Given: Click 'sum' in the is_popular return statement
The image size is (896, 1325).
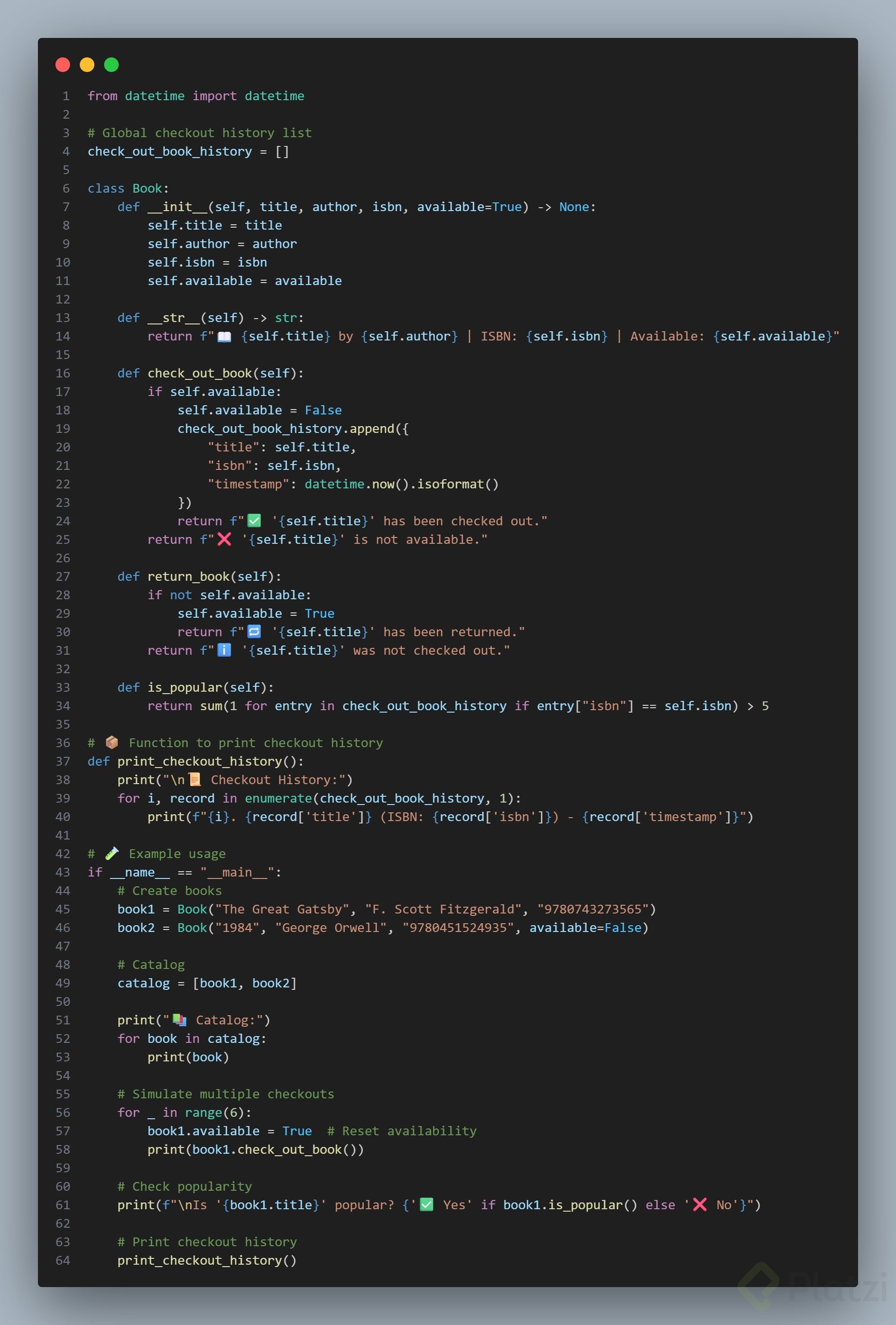Looking at the screenshot, I should click(x=212, y=706).
